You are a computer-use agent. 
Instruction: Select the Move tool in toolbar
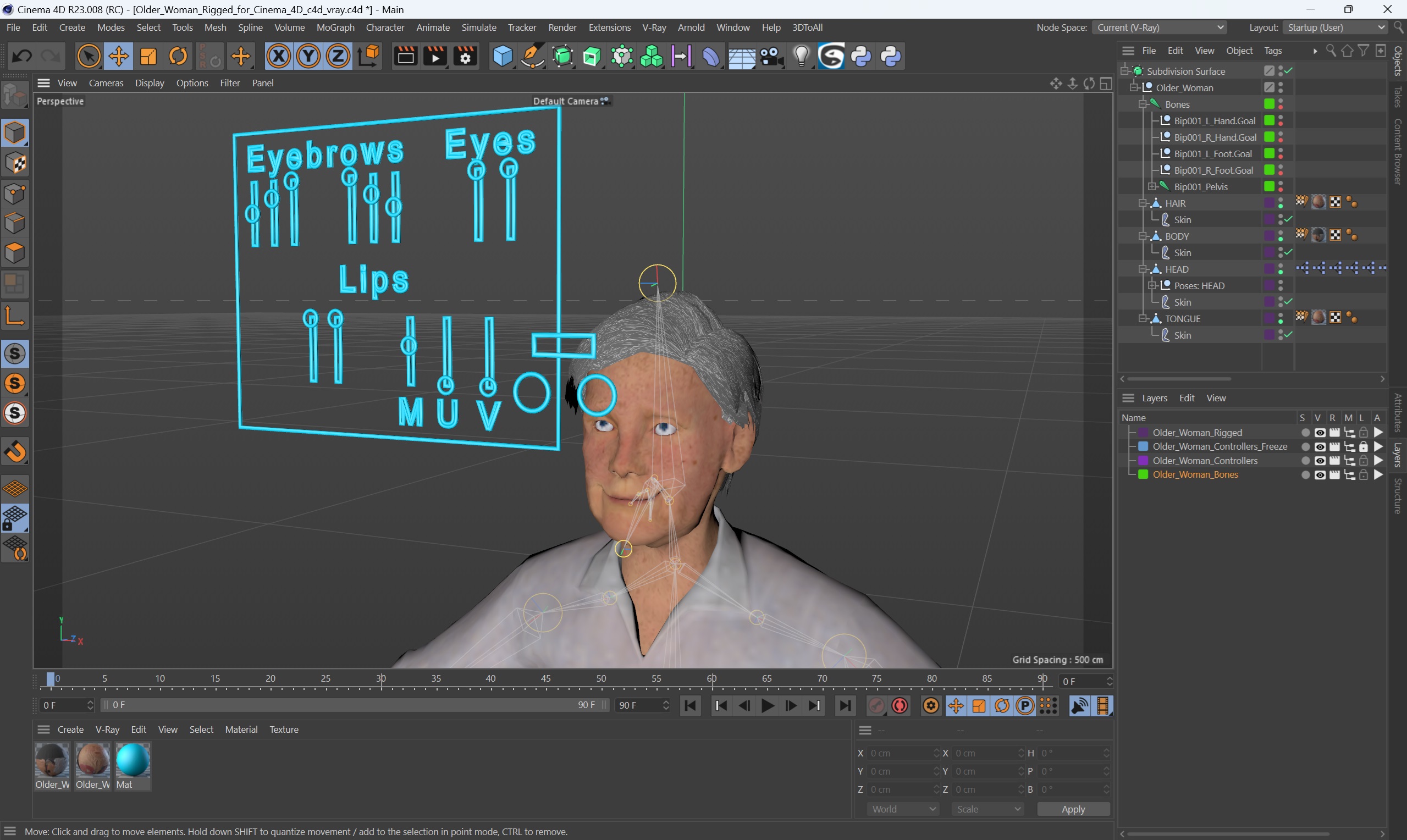117,57
